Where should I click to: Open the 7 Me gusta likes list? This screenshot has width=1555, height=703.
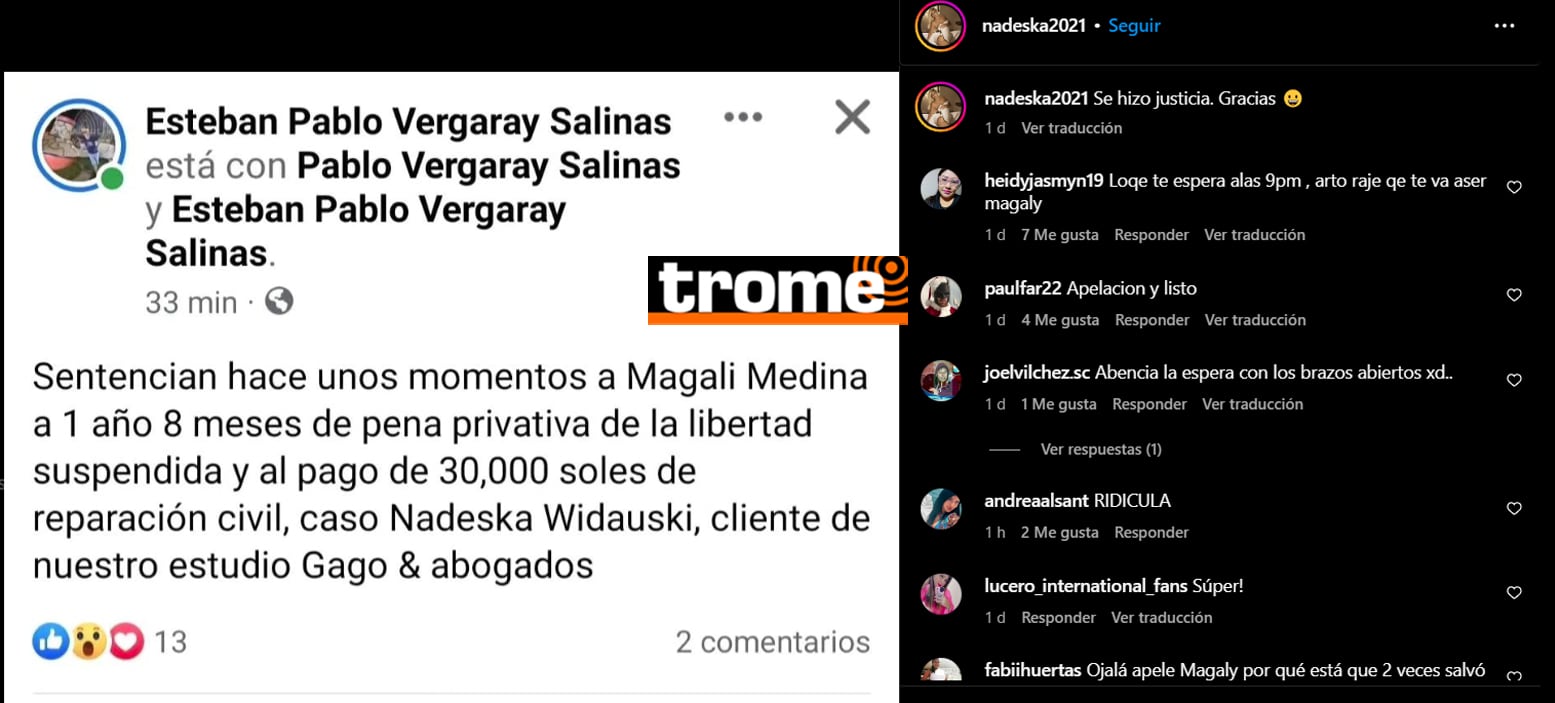[x=1060, y=235]
